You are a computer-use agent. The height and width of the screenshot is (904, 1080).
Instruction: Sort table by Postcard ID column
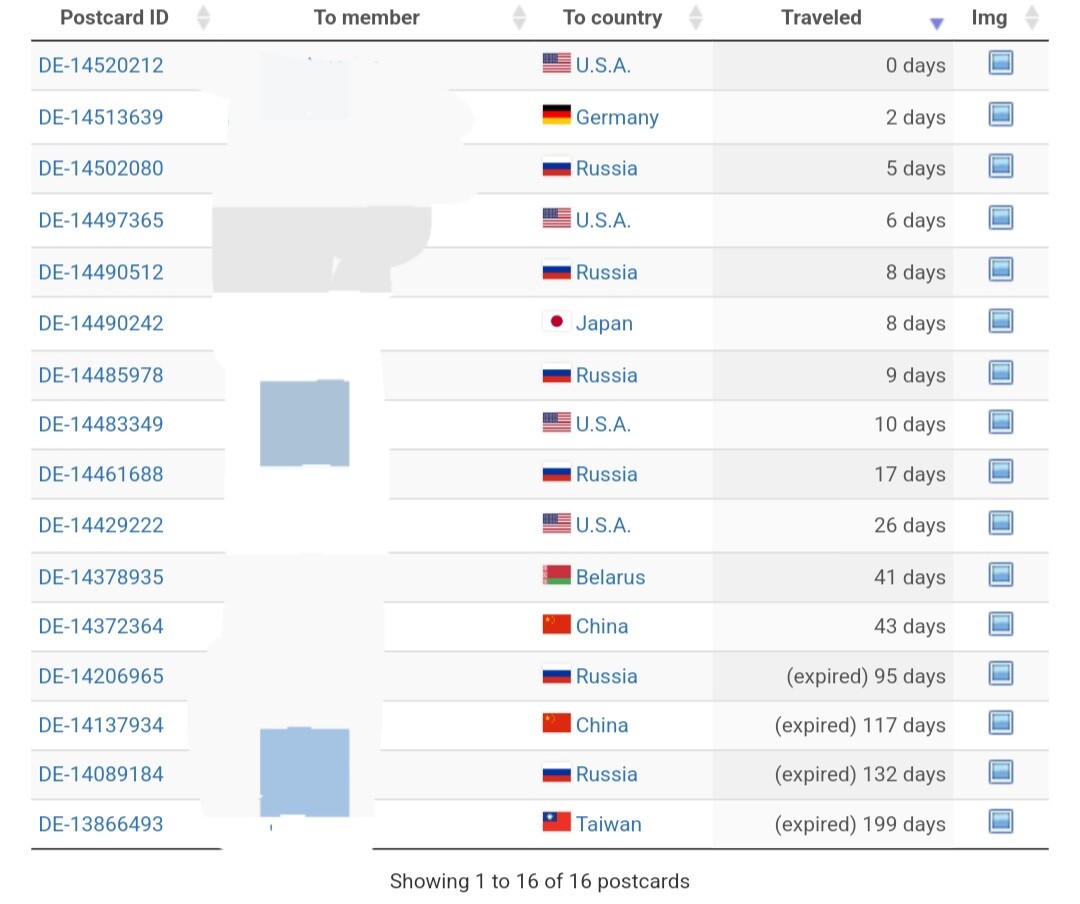pyautogui.click(x=203, y=18)
